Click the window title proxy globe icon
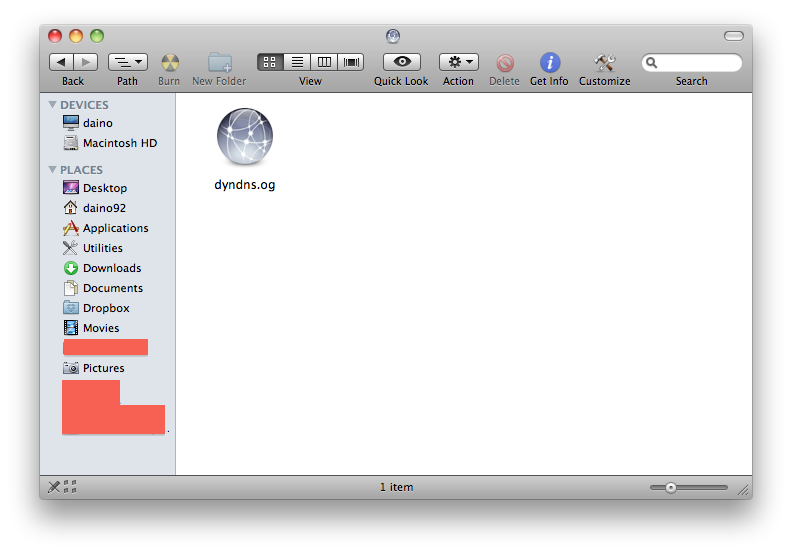 [393, 36]
